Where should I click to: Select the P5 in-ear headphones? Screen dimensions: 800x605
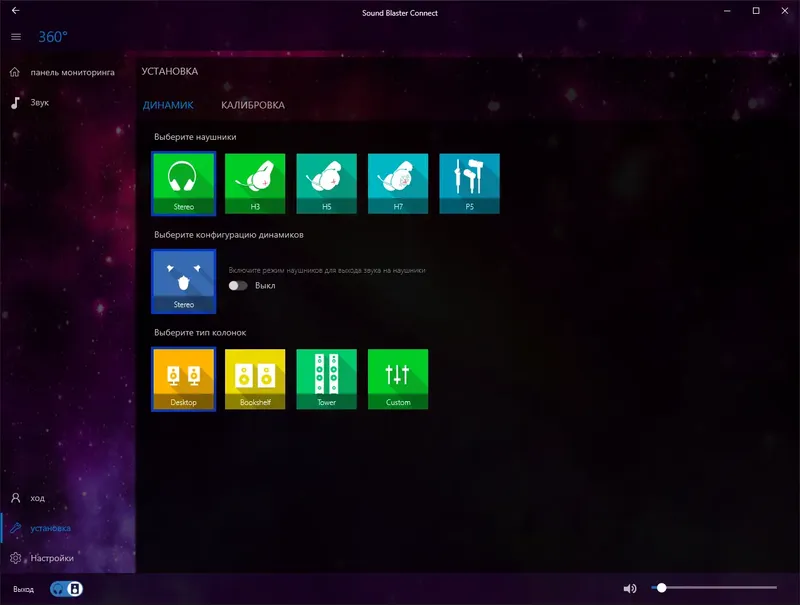[x=470, y=182]
